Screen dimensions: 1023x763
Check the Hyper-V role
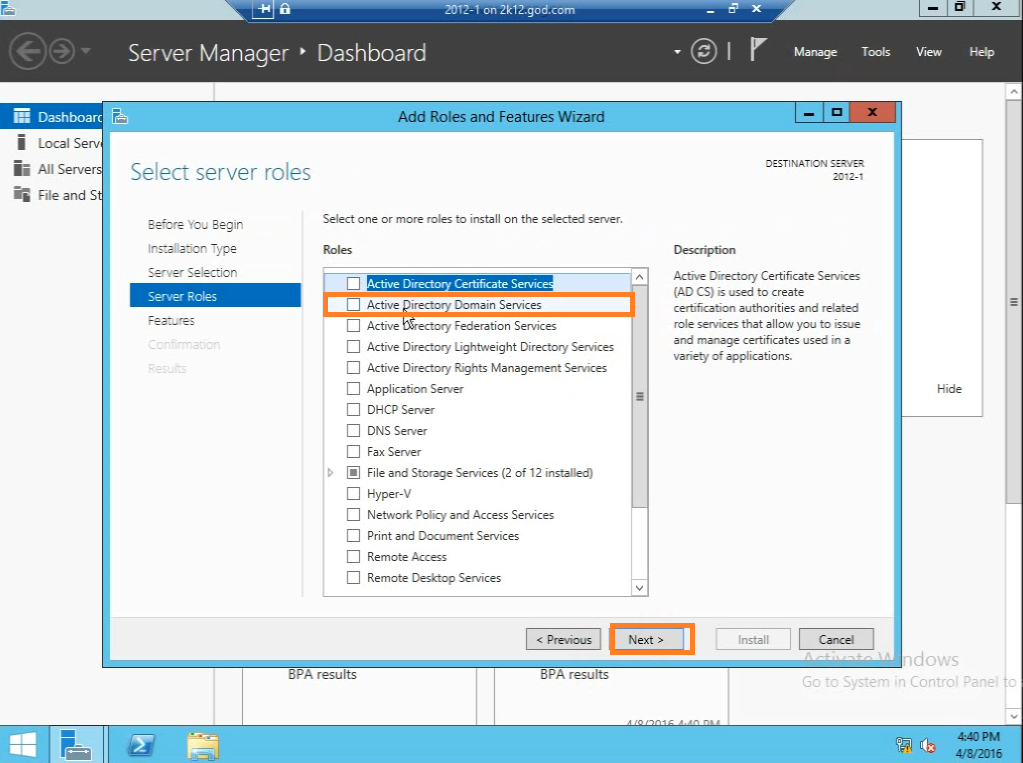tap(354, 494)
